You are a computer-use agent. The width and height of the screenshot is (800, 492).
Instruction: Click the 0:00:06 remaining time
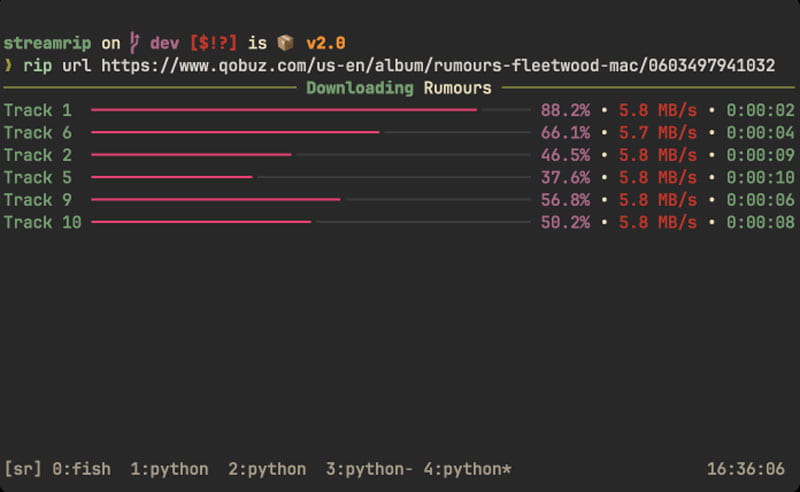[x=761, y=200]
